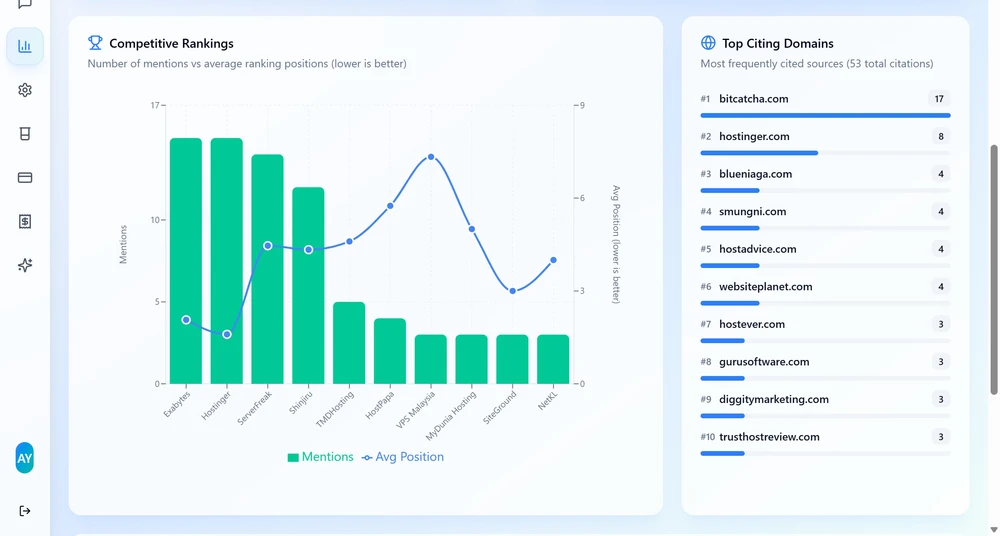The height and width of the screenshot is (536, 1000).
Task: Open the dollar receipt sidebar icon
Action: click(x=25, y=221)
